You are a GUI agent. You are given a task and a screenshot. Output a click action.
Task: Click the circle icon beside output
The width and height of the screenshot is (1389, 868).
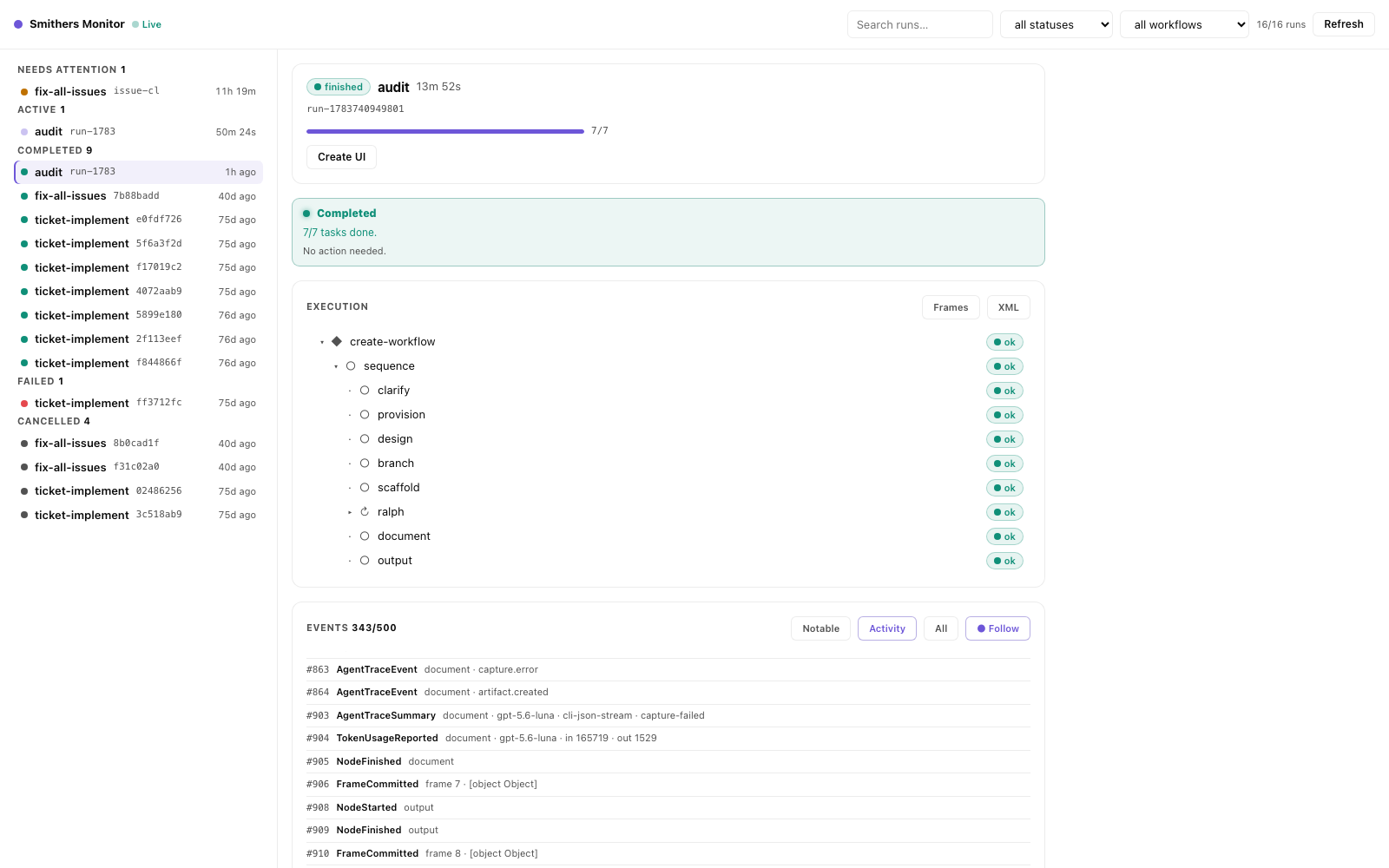click(x=365, y=561)
